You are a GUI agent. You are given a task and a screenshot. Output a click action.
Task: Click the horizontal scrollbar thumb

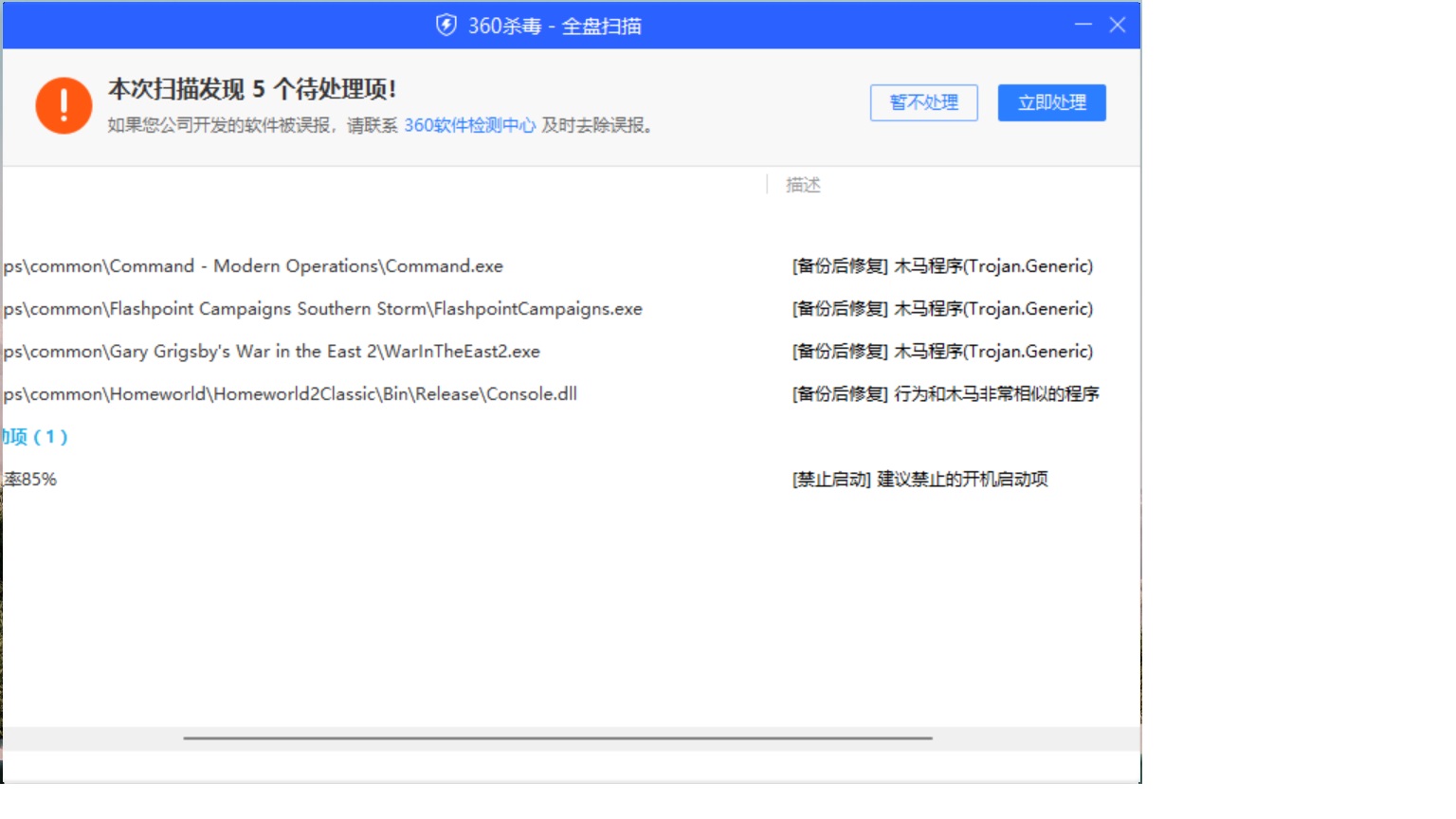(x=558, y=737)
